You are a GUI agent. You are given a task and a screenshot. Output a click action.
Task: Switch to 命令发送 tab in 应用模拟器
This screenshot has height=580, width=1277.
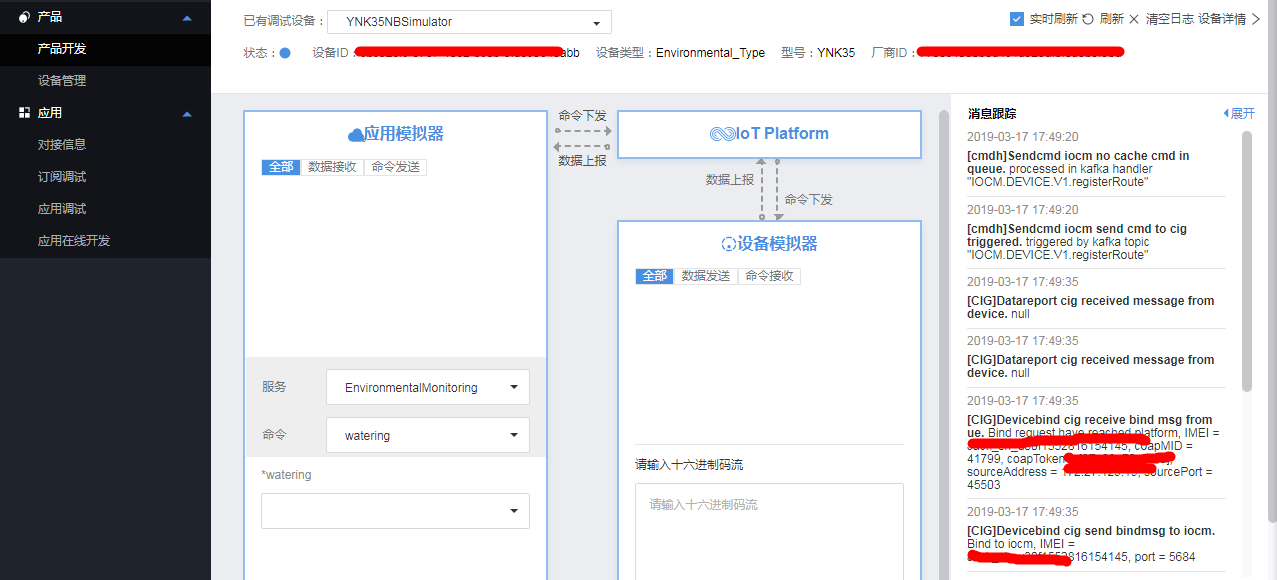395,167
